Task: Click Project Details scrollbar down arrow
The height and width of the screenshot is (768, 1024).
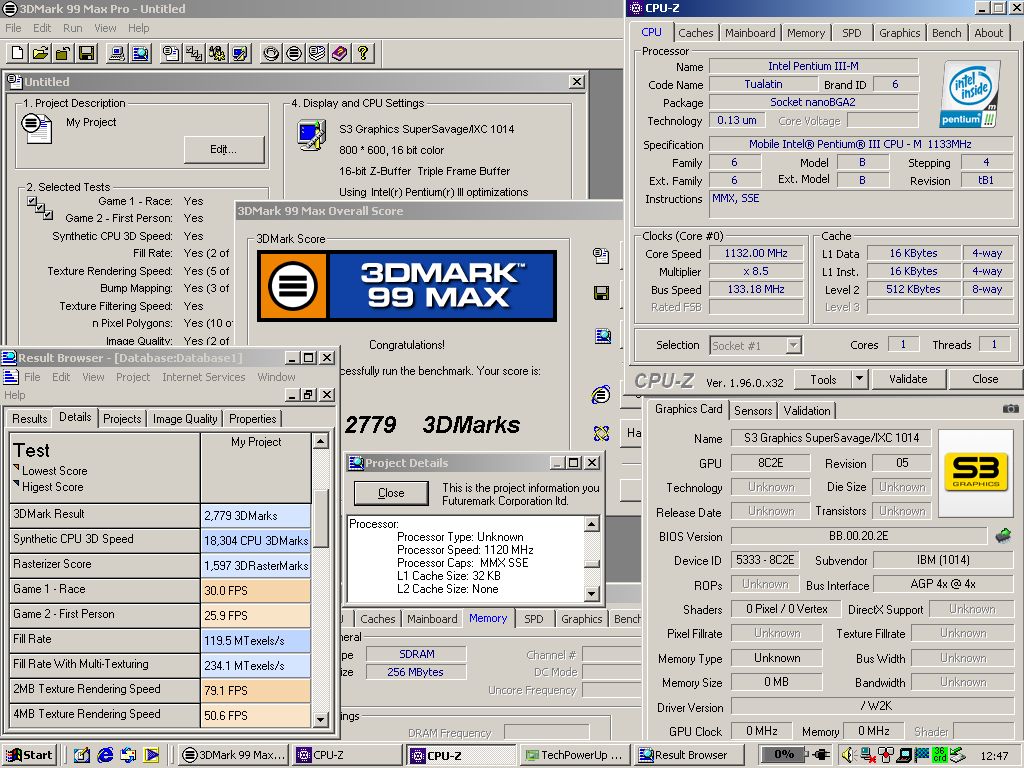Action: pos(592,594)
